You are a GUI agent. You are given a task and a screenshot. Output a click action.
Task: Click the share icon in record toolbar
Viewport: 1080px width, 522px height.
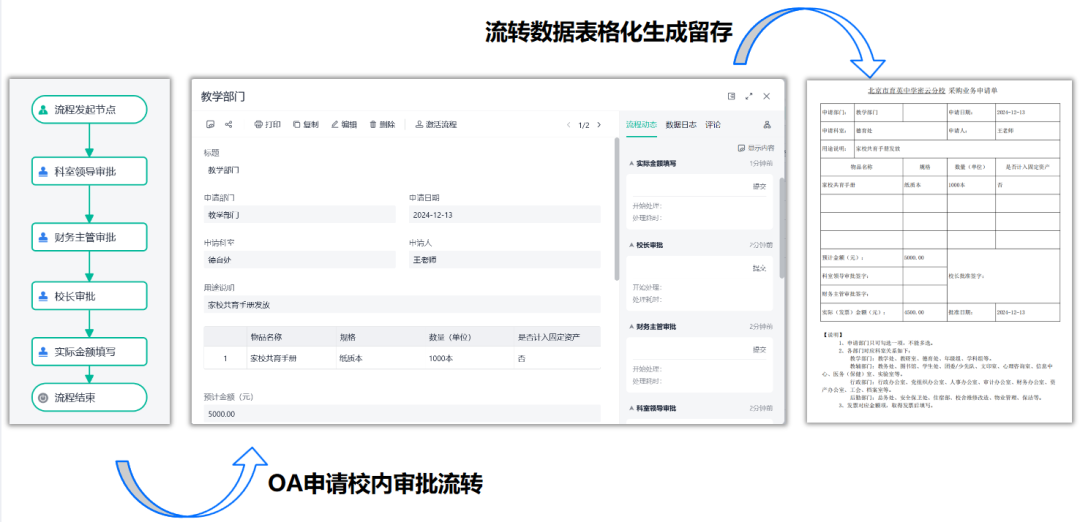click(x=229, y=125)
